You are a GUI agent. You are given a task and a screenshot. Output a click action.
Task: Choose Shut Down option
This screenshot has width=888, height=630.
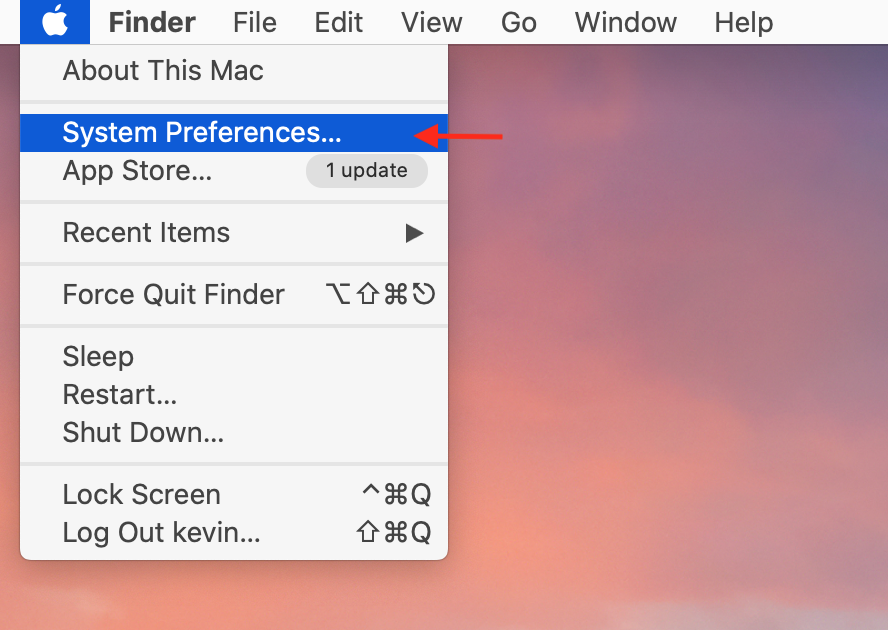pos(143,433)
